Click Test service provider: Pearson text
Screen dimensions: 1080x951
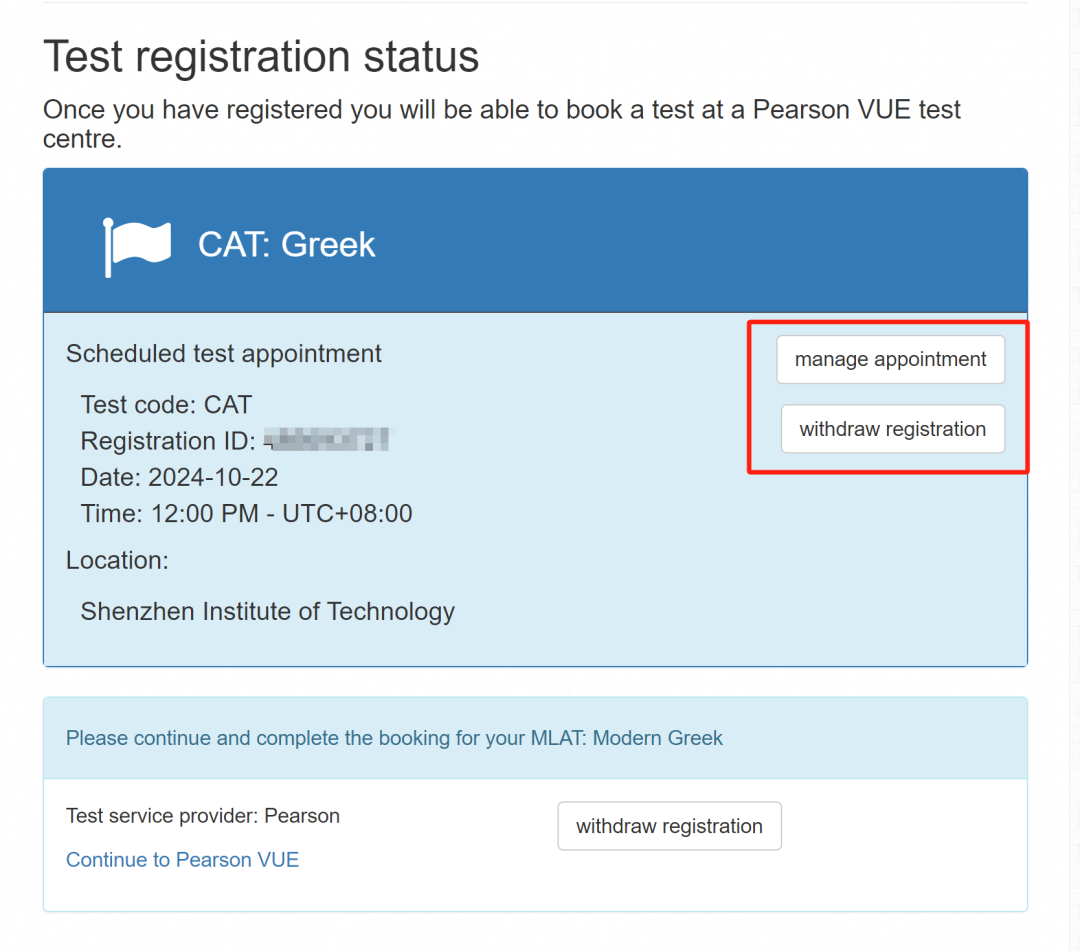[203, 816]
